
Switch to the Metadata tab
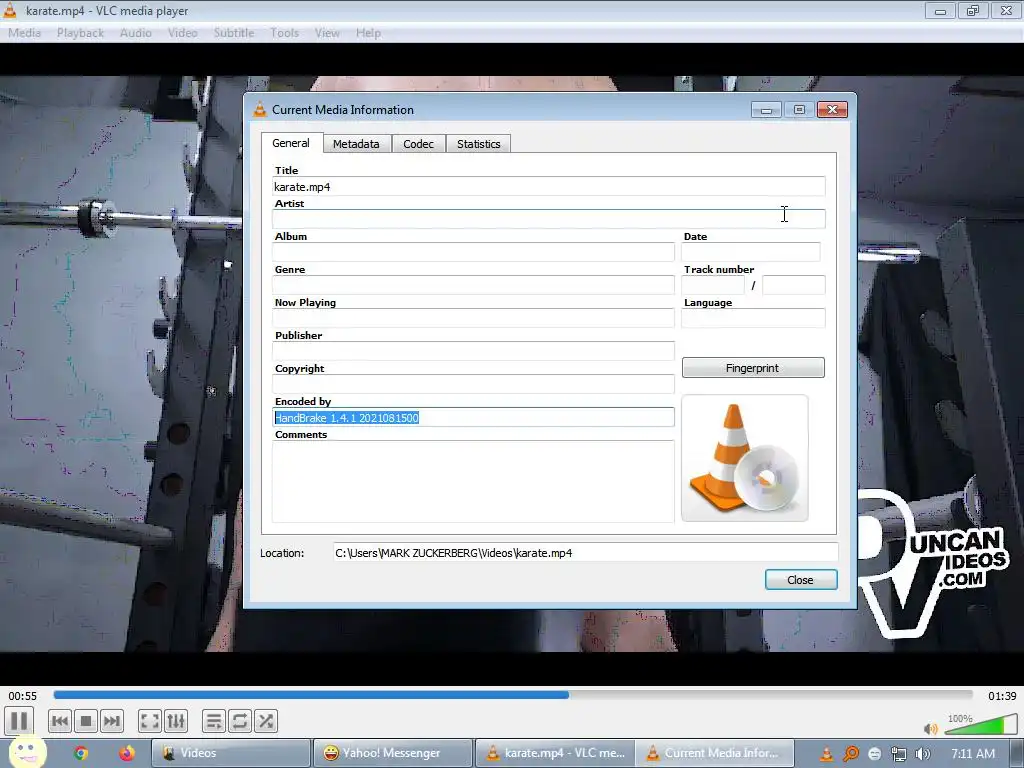pyautogui.click(x=356, y=144)
